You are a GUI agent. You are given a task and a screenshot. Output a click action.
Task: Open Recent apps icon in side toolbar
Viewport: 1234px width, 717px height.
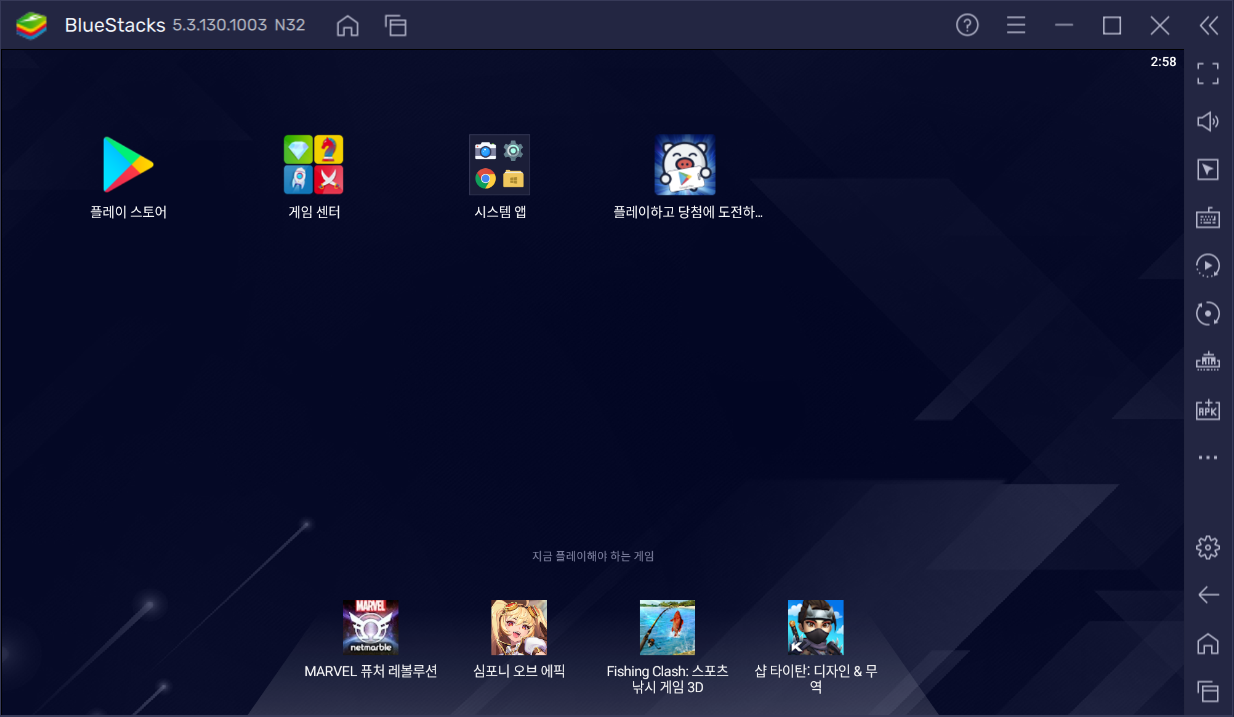[1208, 690]
